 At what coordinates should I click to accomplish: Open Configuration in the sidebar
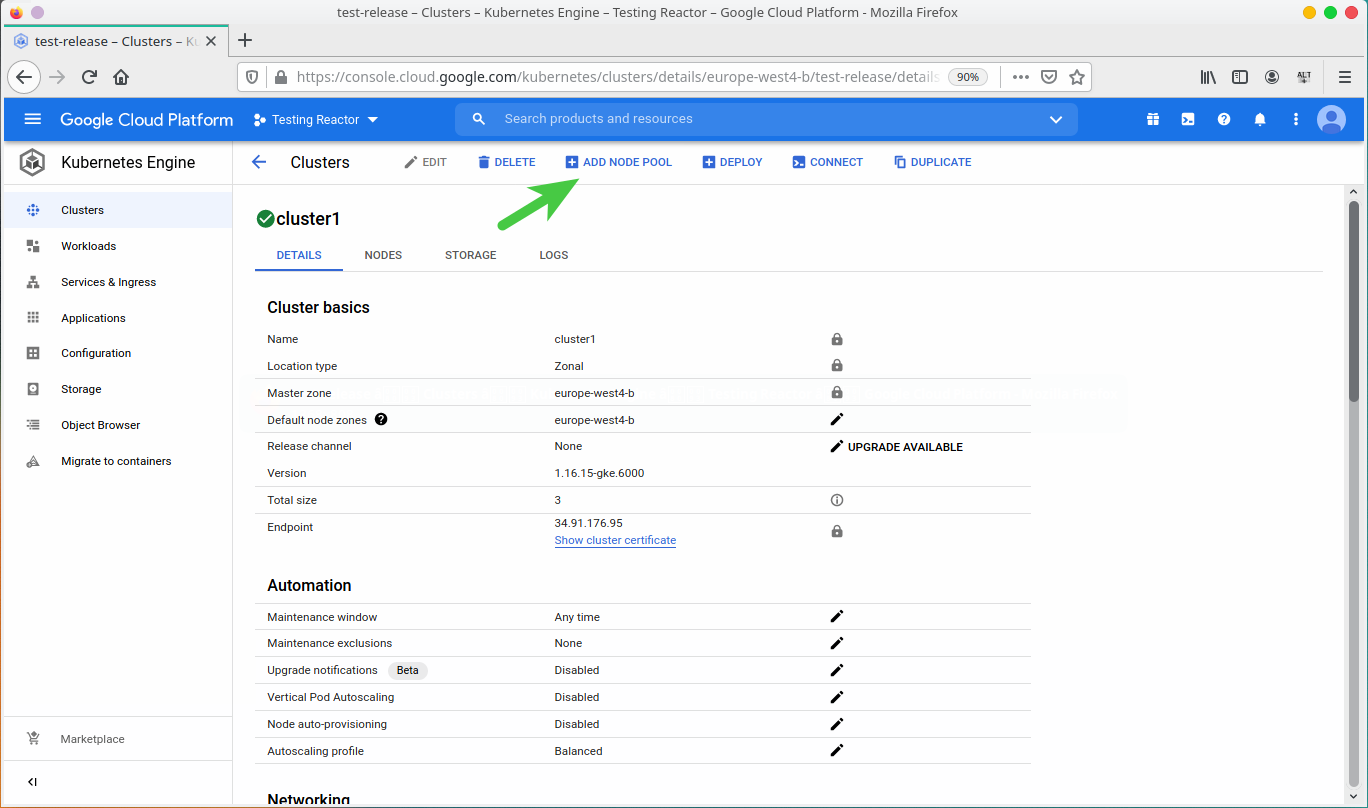pyautogui.click(x=116, y=353)
